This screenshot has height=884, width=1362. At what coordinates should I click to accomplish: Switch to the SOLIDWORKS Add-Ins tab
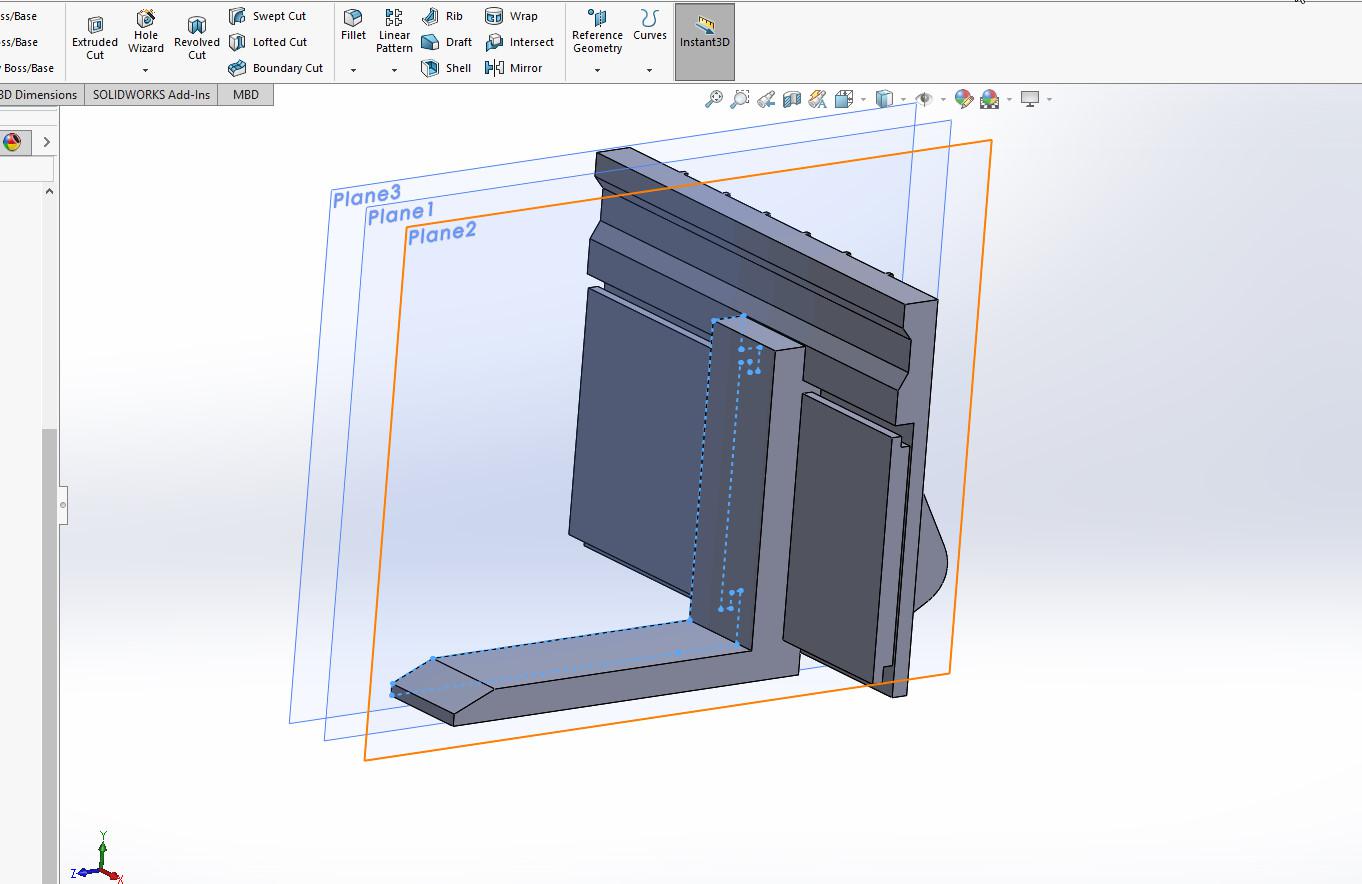point(151,95)
